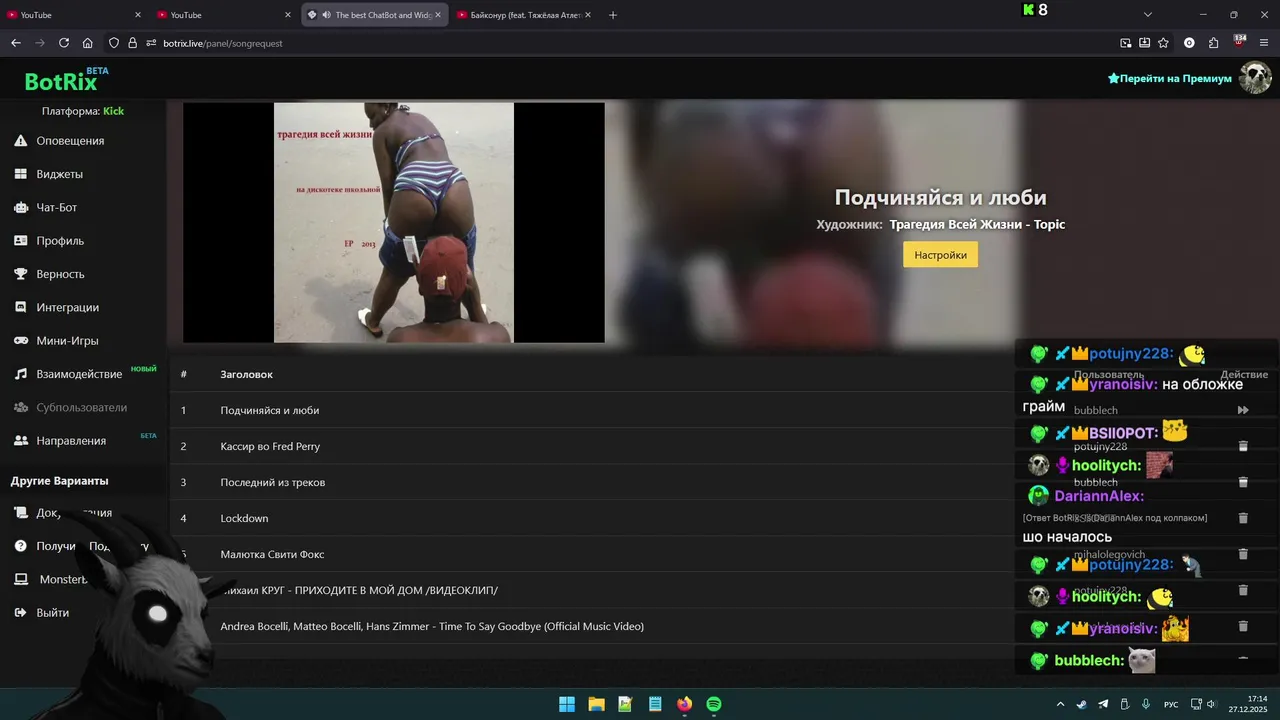Delete Последний из треков with trash icon

pos(1243,482)
